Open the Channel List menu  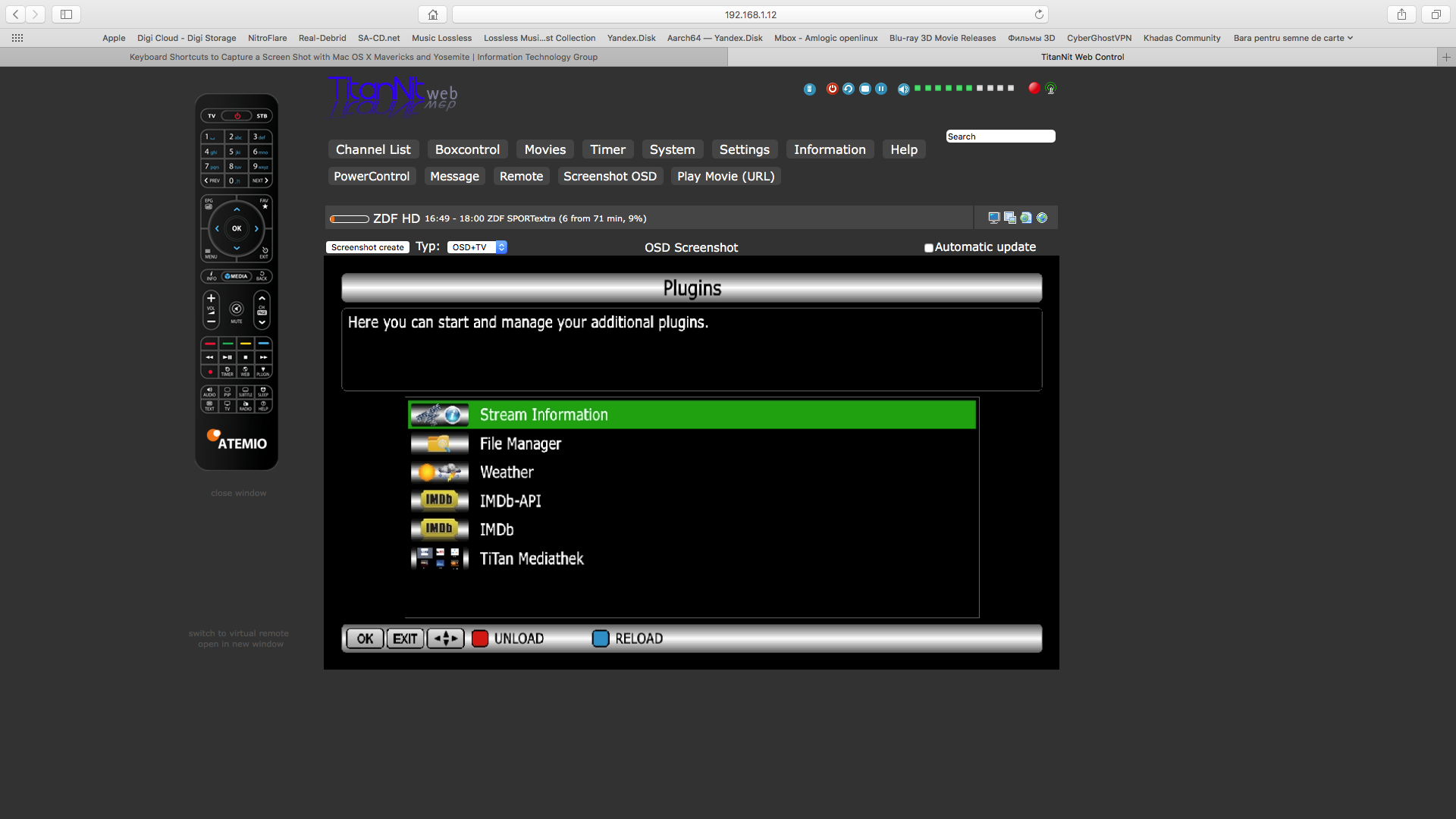[x=373, y=149]
